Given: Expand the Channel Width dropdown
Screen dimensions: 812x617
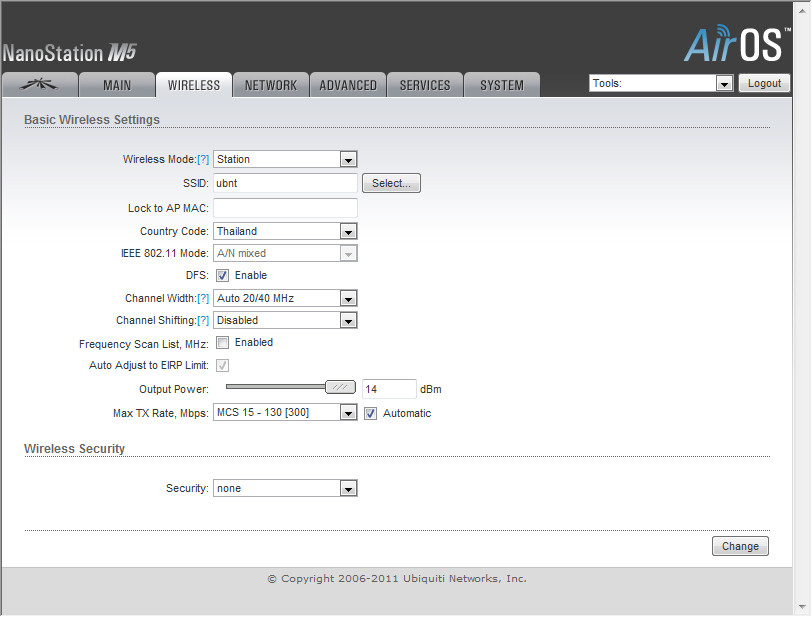Looking at the screenshot, I should click(285, 298).
